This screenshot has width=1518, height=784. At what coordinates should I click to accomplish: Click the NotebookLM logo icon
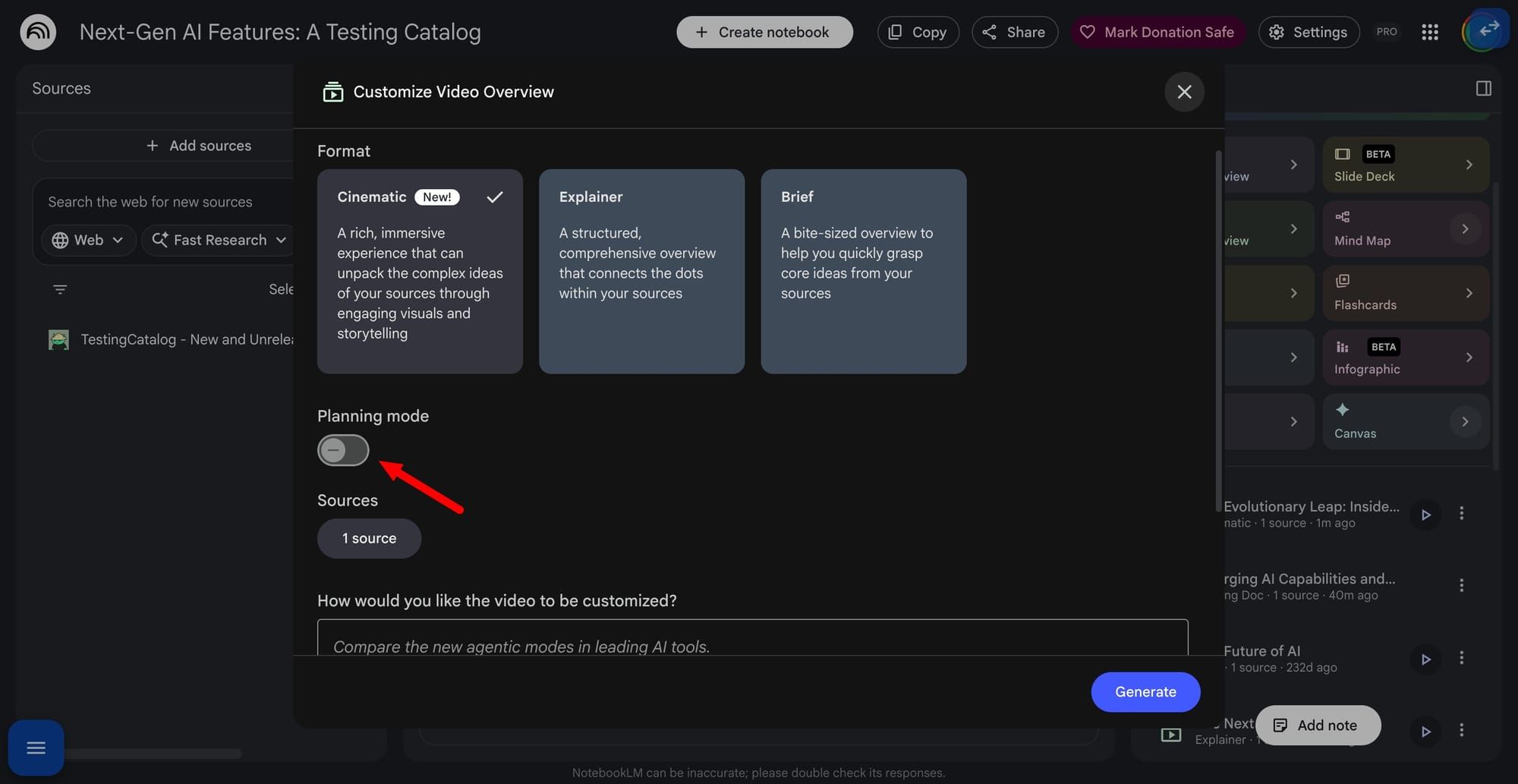(38, 32)
